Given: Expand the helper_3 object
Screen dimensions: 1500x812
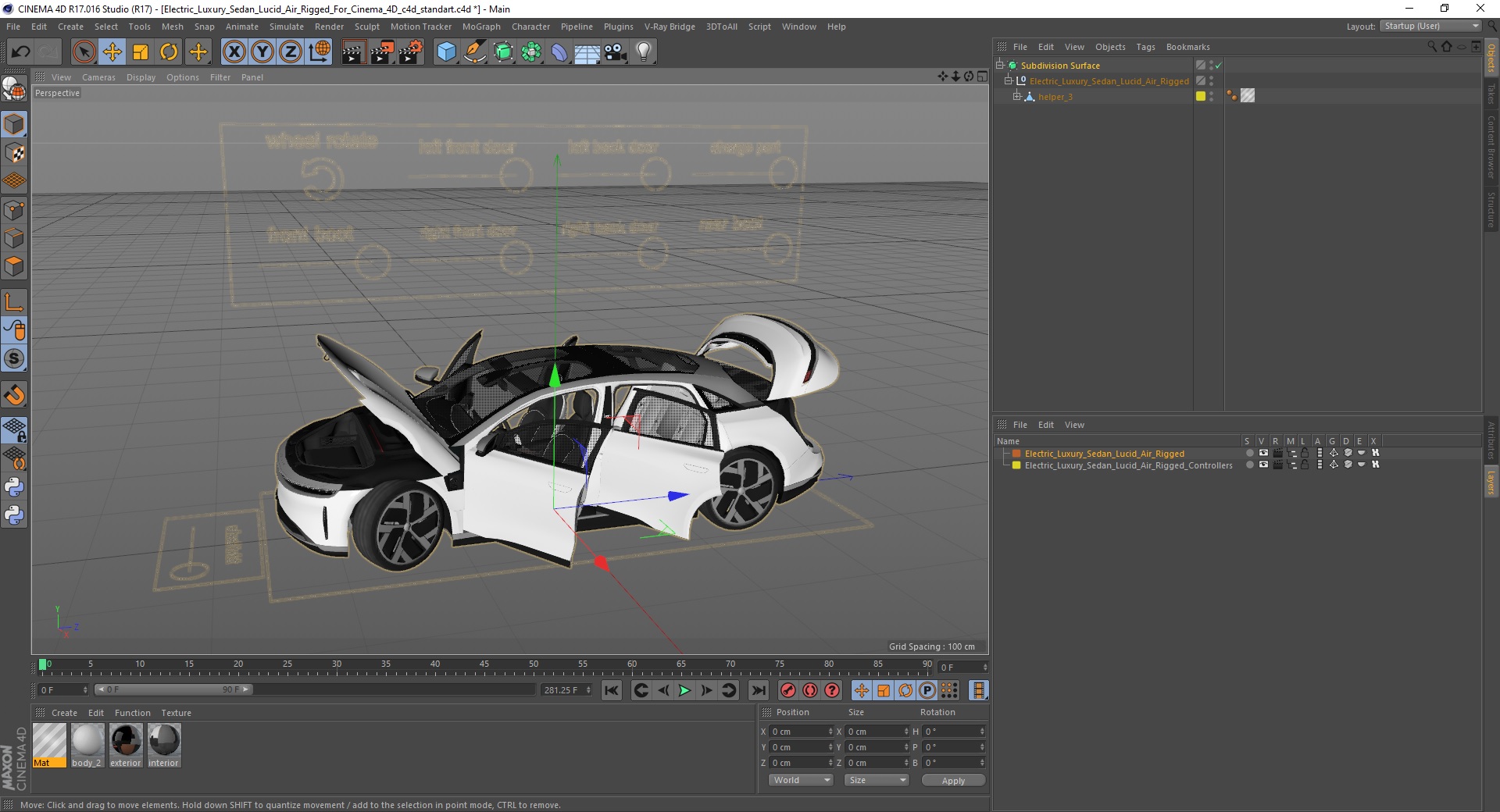Looking at the screenshot, I should pos(1017,97).
